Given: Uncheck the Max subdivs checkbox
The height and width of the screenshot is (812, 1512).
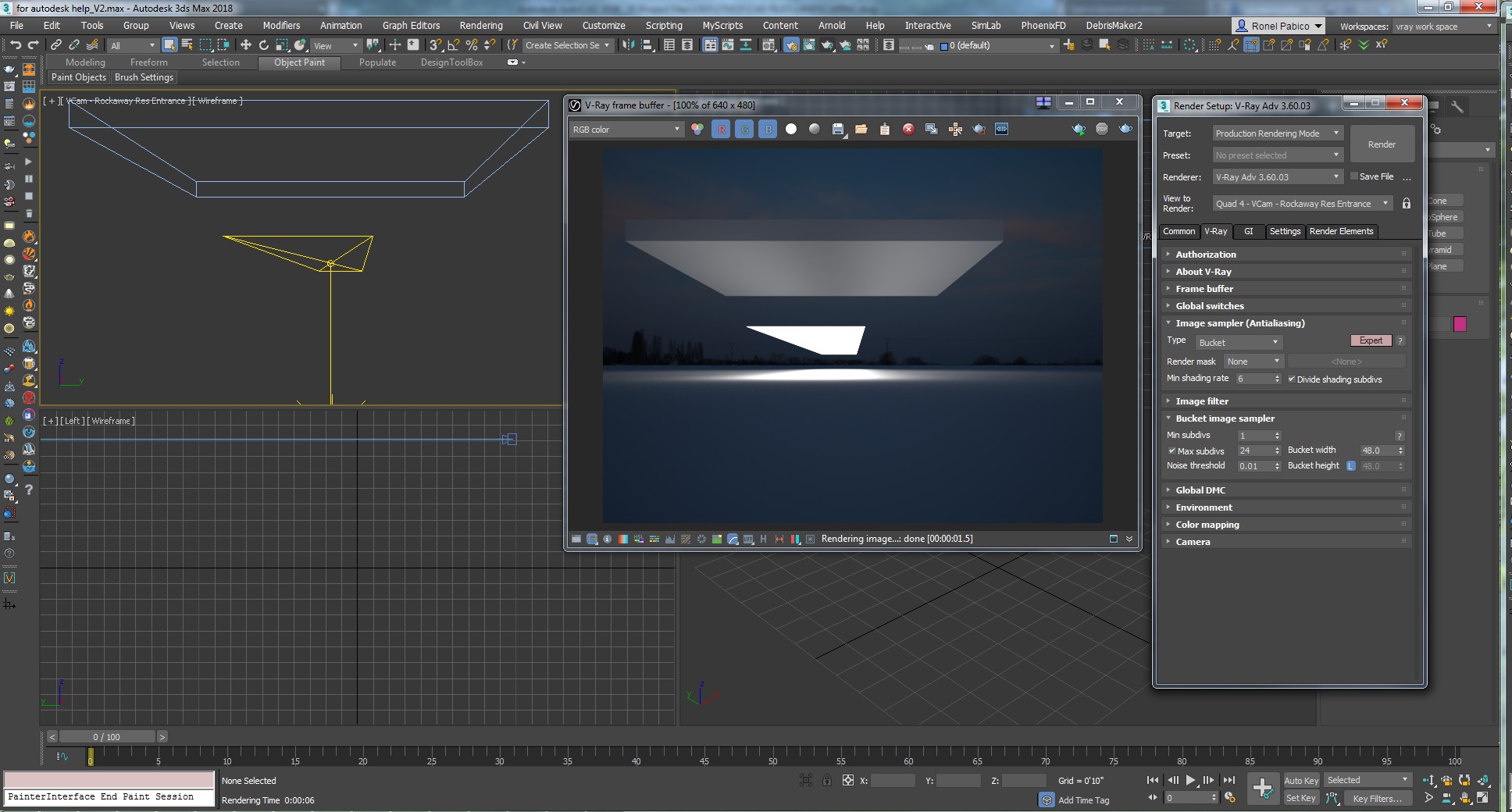Looking at the screenshot, I should [1171, 451].
